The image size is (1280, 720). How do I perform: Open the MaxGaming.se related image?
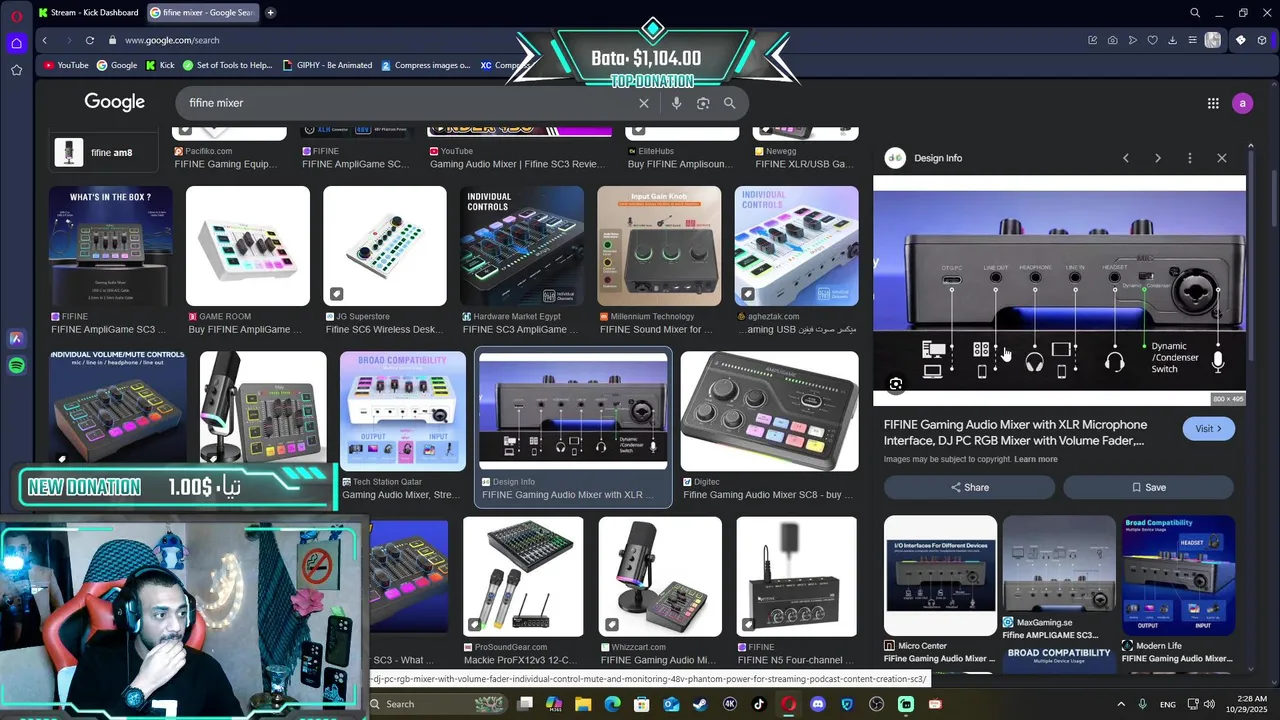pos(1059,562)
